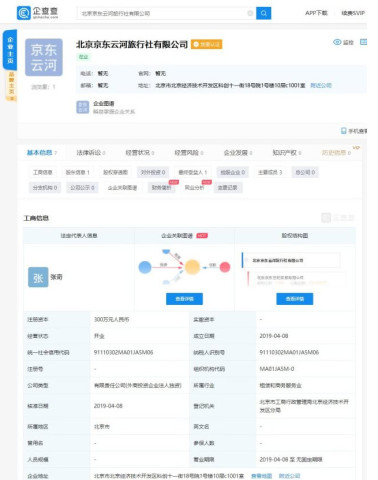The height and width of the screenshot is (480, 378).
Task: Select the 300万元人民币 registered capital value
Action: click(x=111, y=319)
